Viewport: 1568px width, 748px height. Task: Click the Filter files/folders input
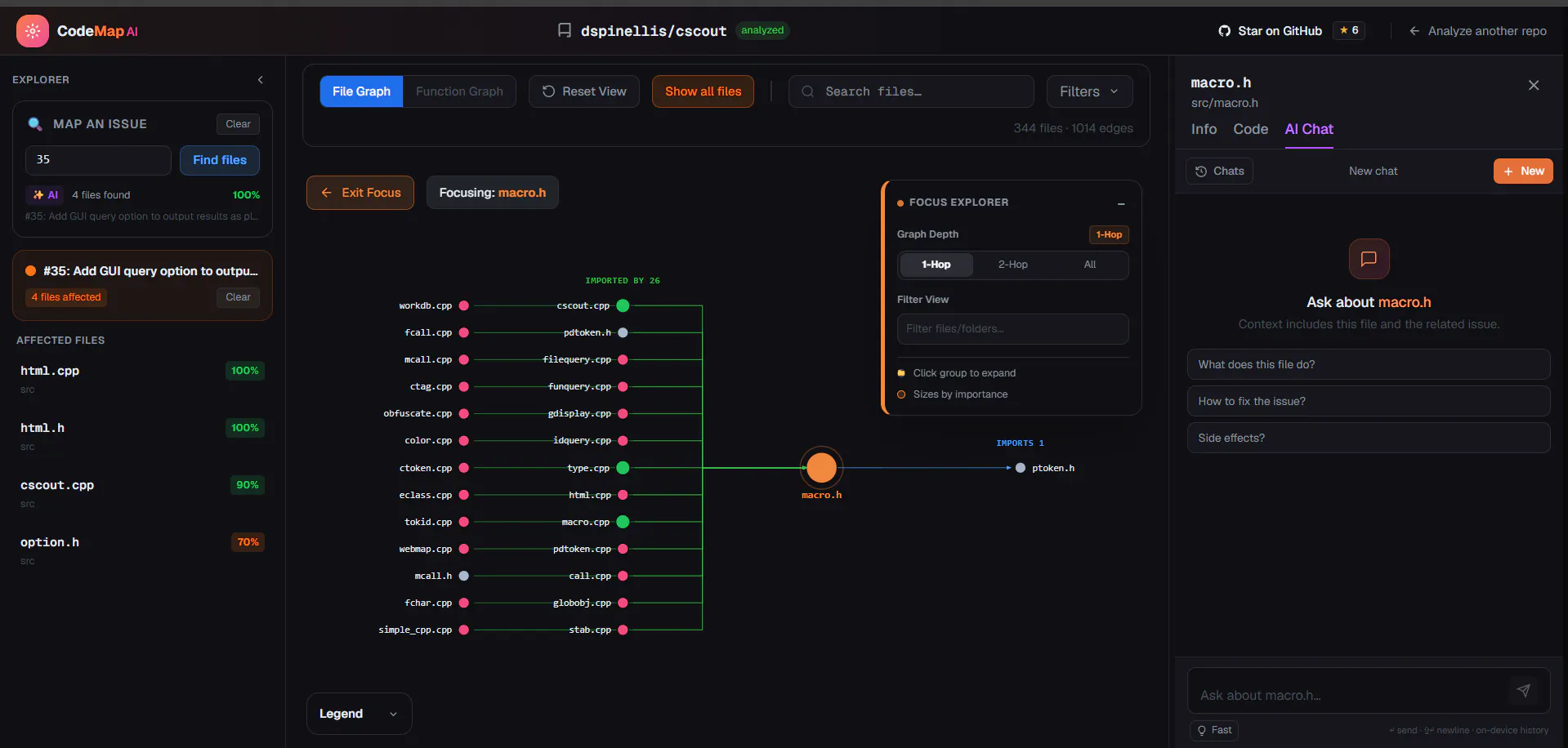click(x=1012, y=329)
